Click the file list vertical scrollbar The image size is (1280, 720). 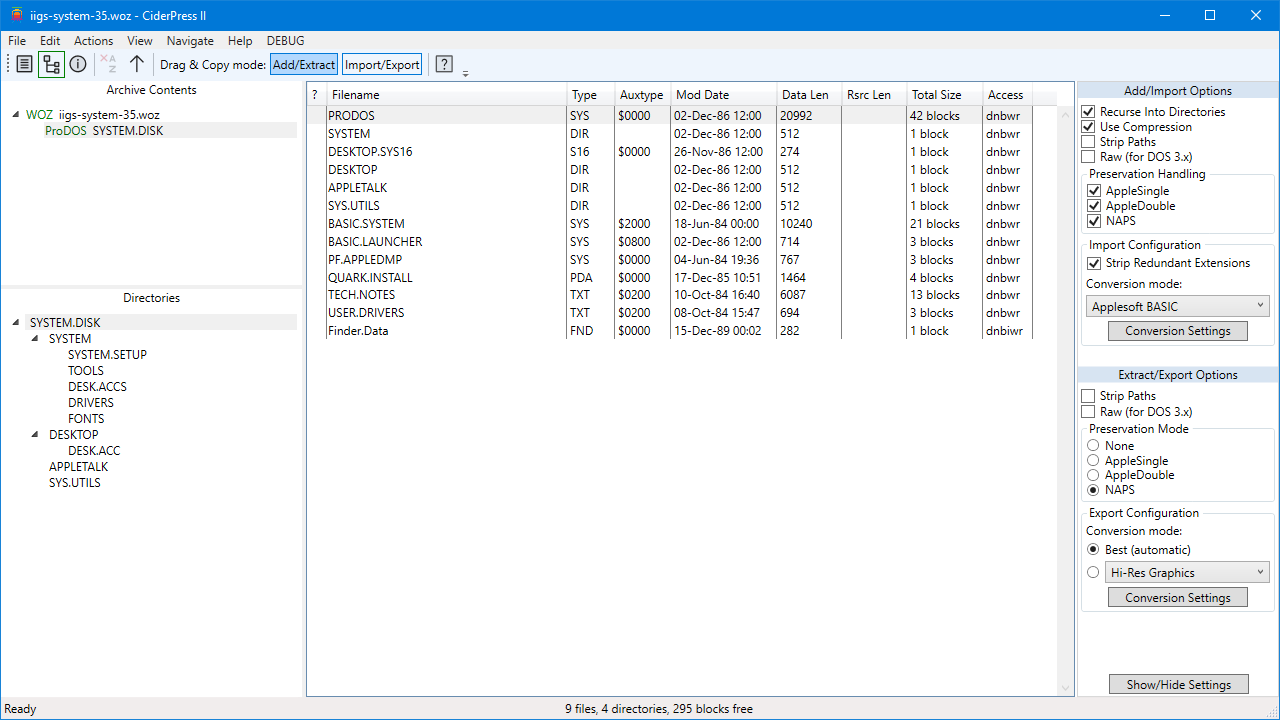click(1066, 401)
